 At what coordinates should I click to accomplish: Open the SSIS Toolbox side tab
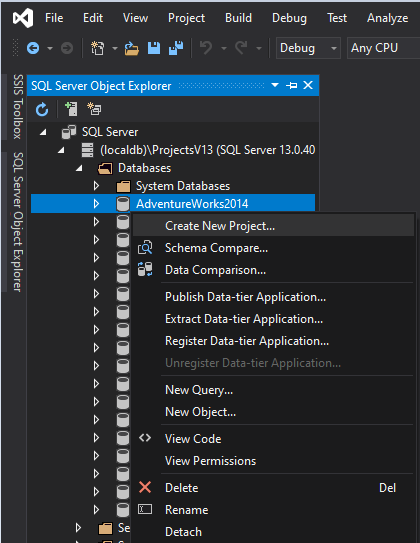click(18, 107)
